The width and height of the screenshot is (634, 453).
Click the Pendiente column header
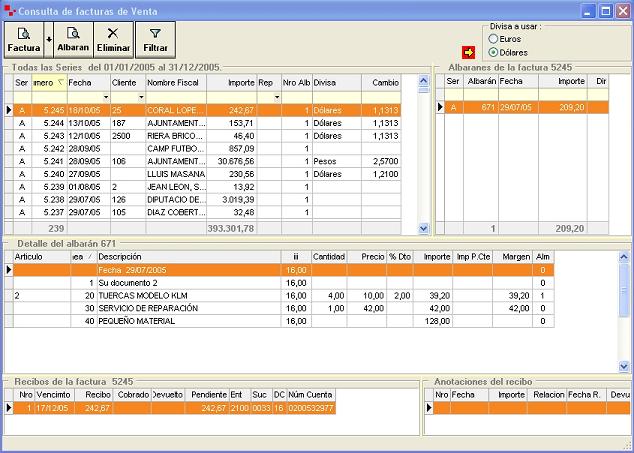point(209,395)
